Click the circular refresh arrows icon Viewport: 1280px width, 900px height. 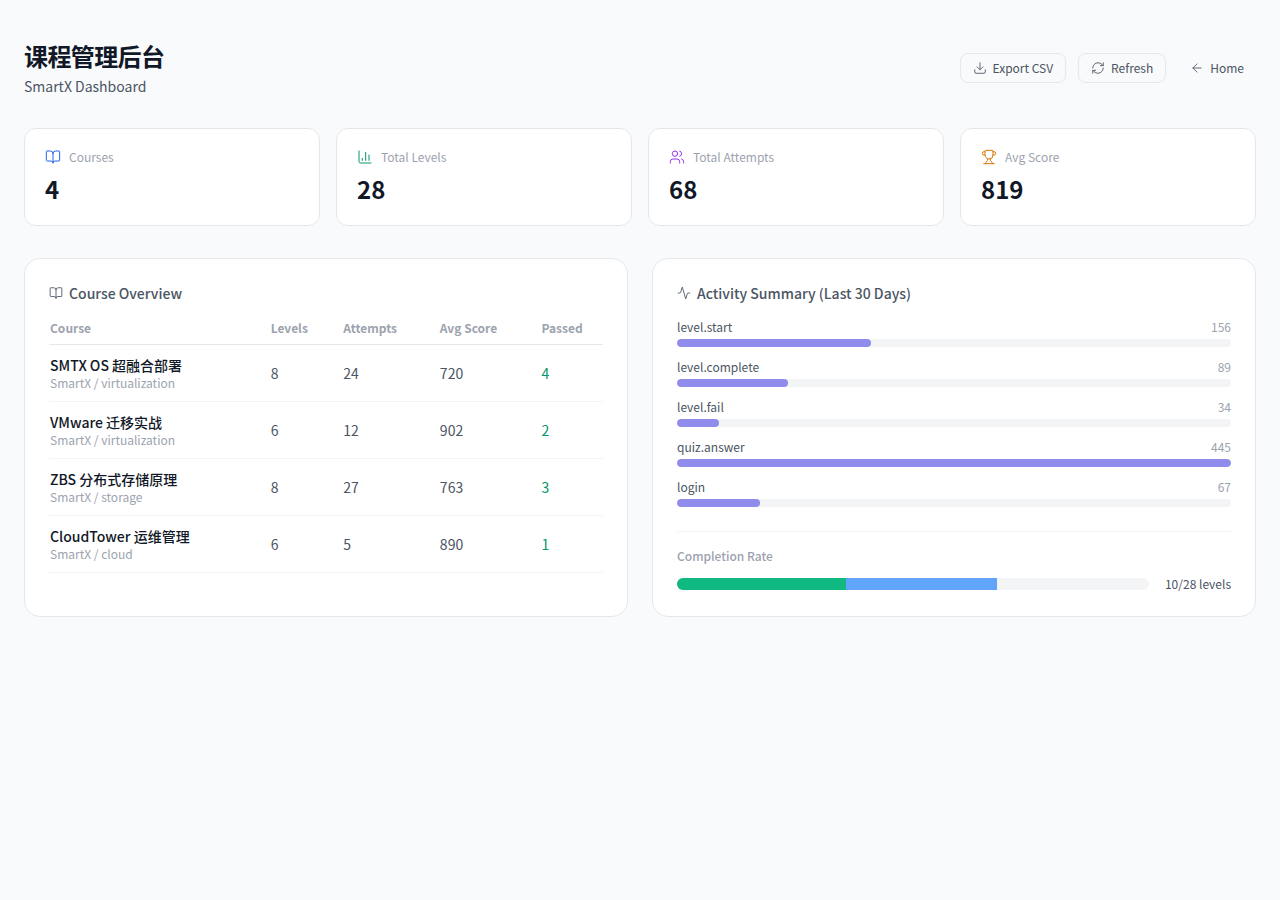tap(1098, 68)
